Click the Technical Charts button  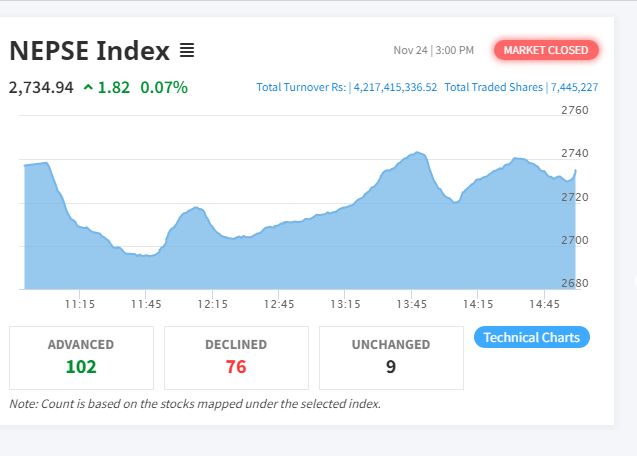(x=531, y=337)
